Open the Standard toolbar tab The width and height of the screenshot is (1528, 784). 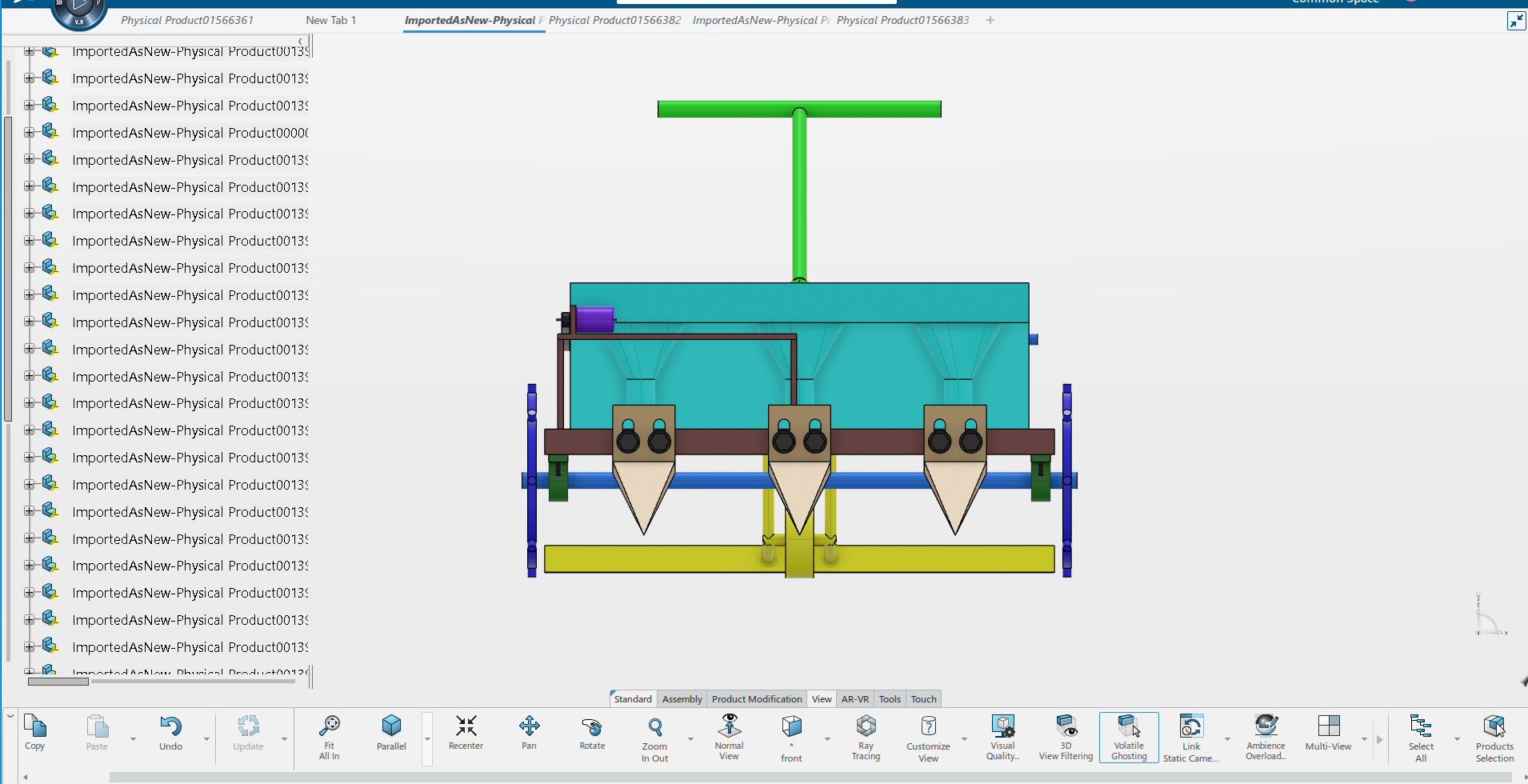pos(633,699)
